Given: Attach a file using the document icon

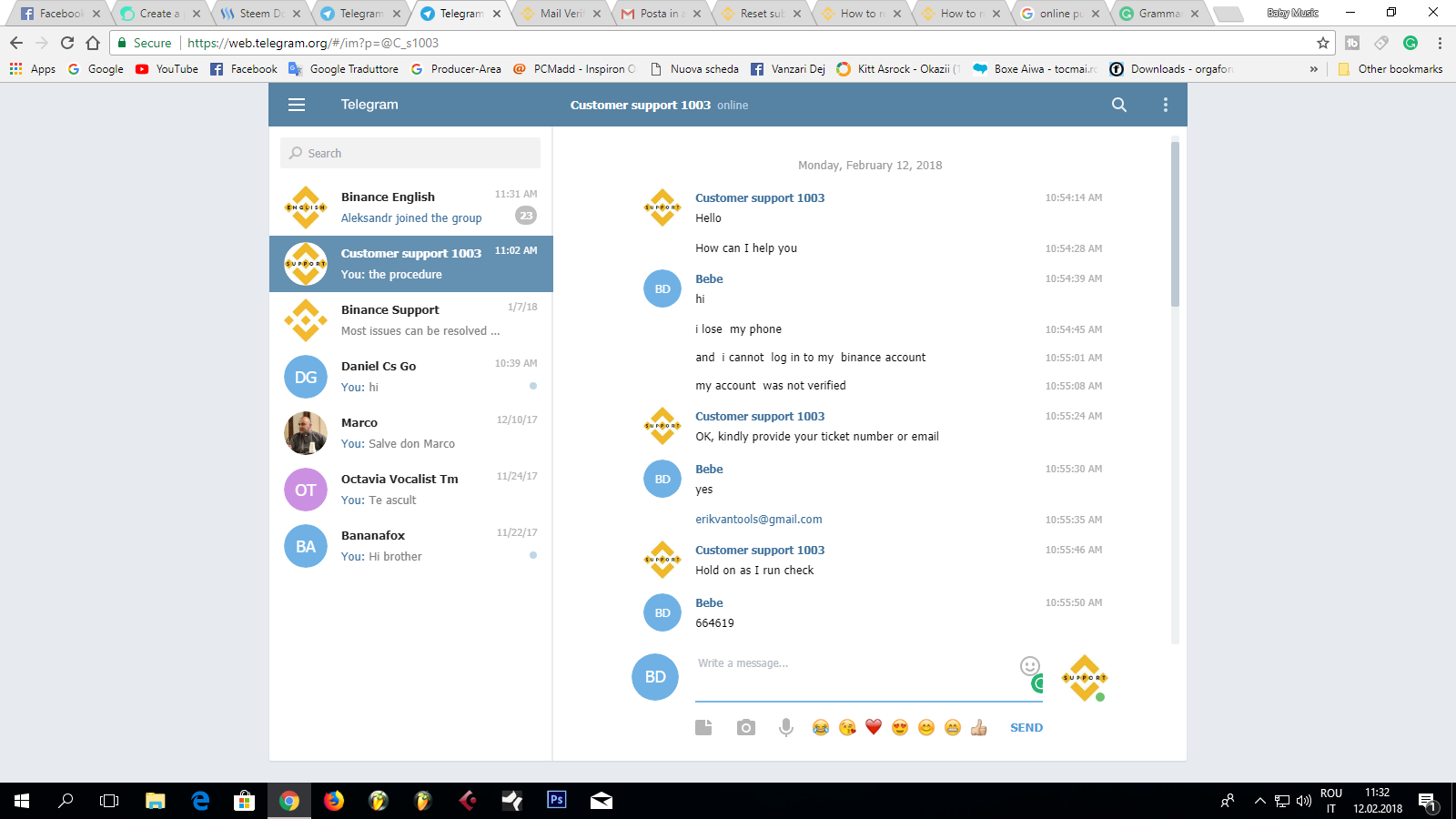Looking at the screenshot, I should [703, 727].
